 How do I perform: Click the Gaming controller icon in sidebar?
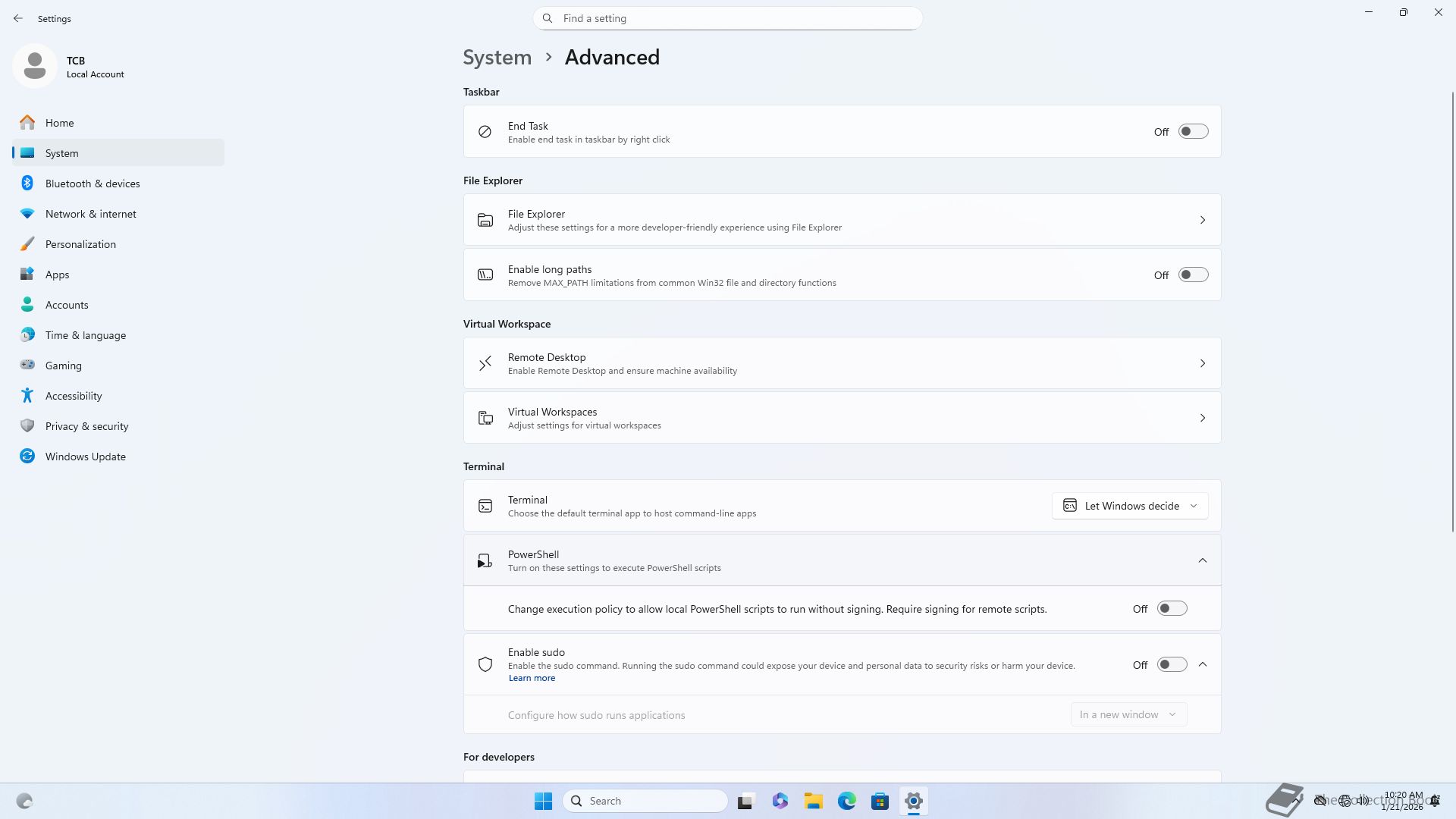[x=27, y=366]
